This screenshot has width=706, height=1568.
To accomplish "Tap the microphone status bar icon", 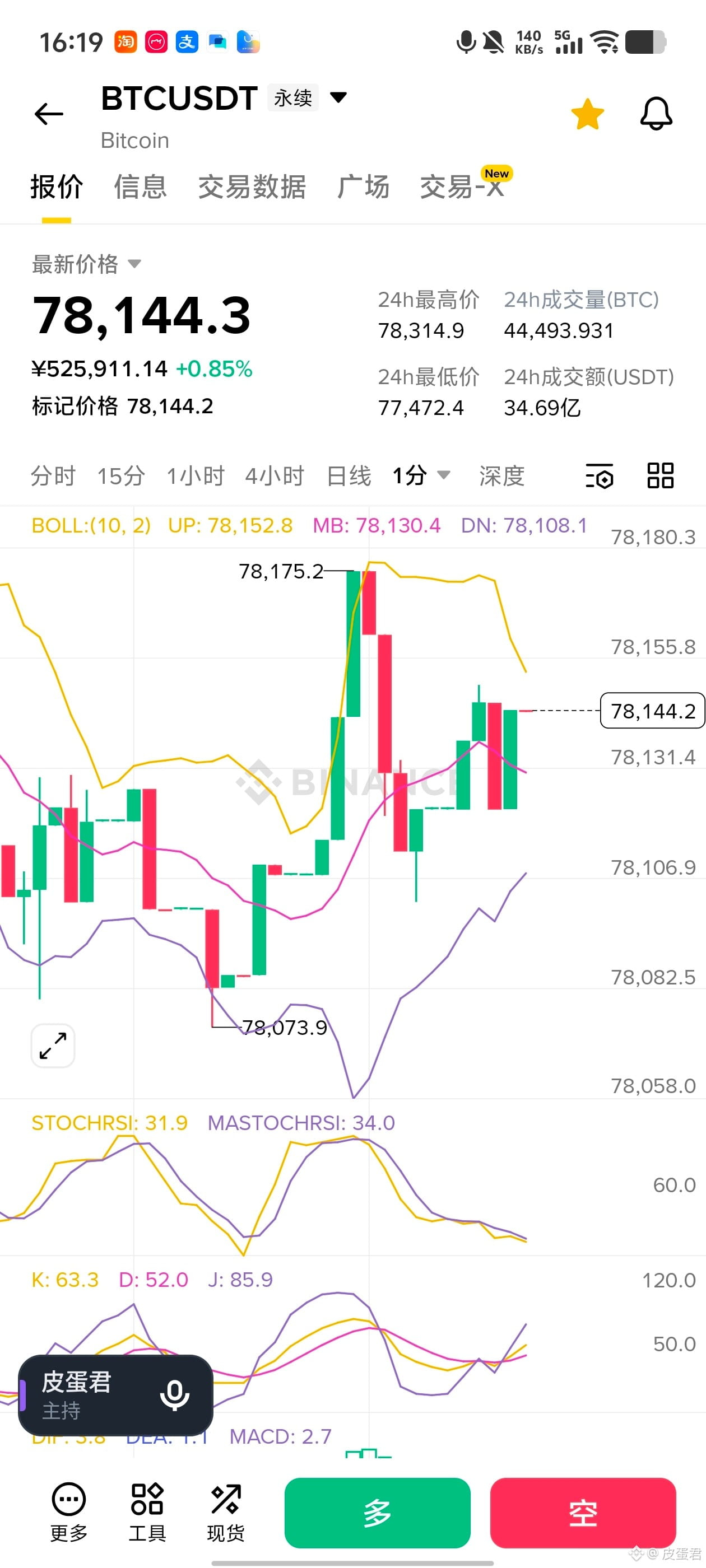I will point(466,41).
